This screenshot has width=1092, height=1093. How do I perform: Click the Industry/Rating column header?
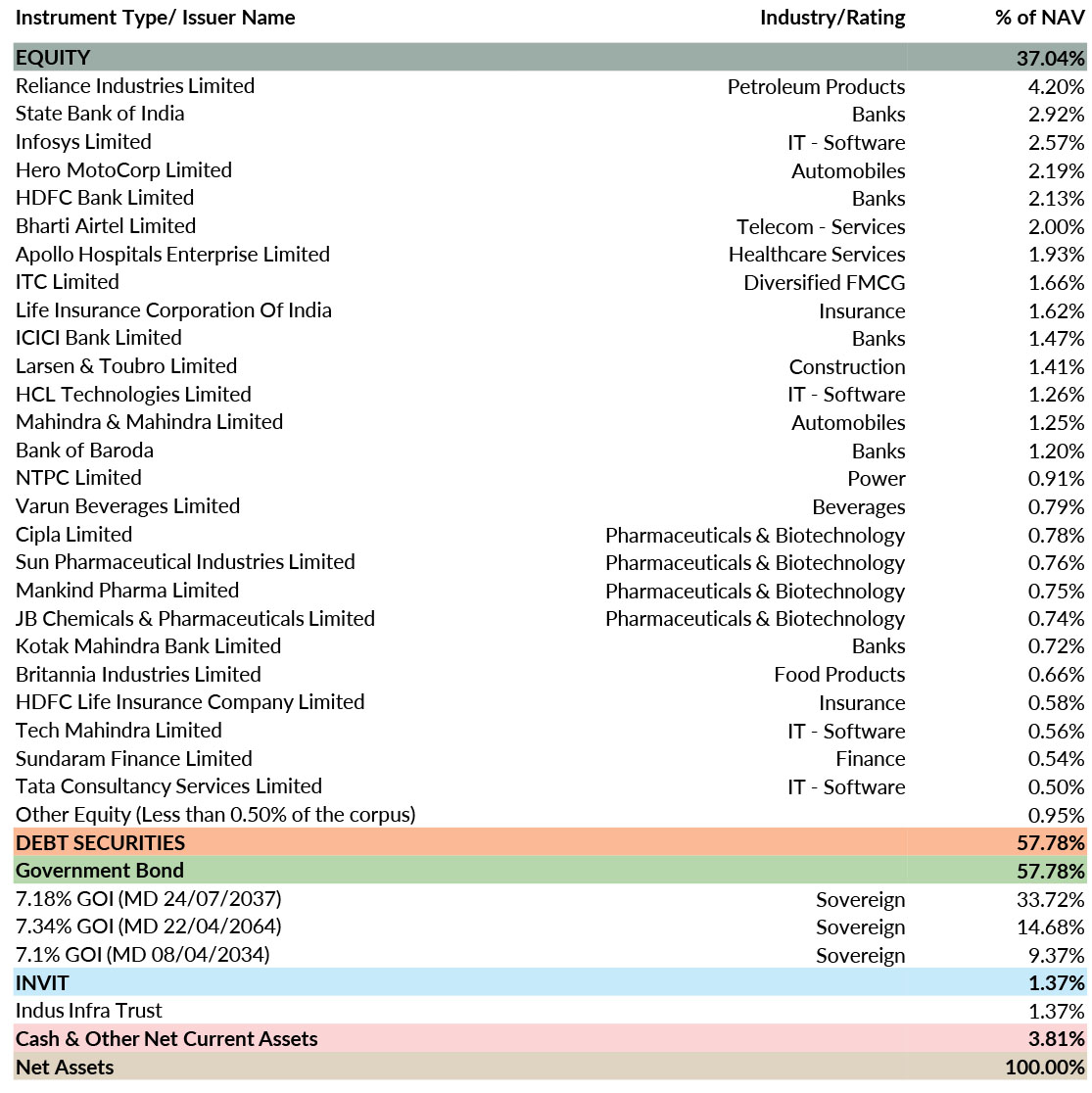(831, 18)
